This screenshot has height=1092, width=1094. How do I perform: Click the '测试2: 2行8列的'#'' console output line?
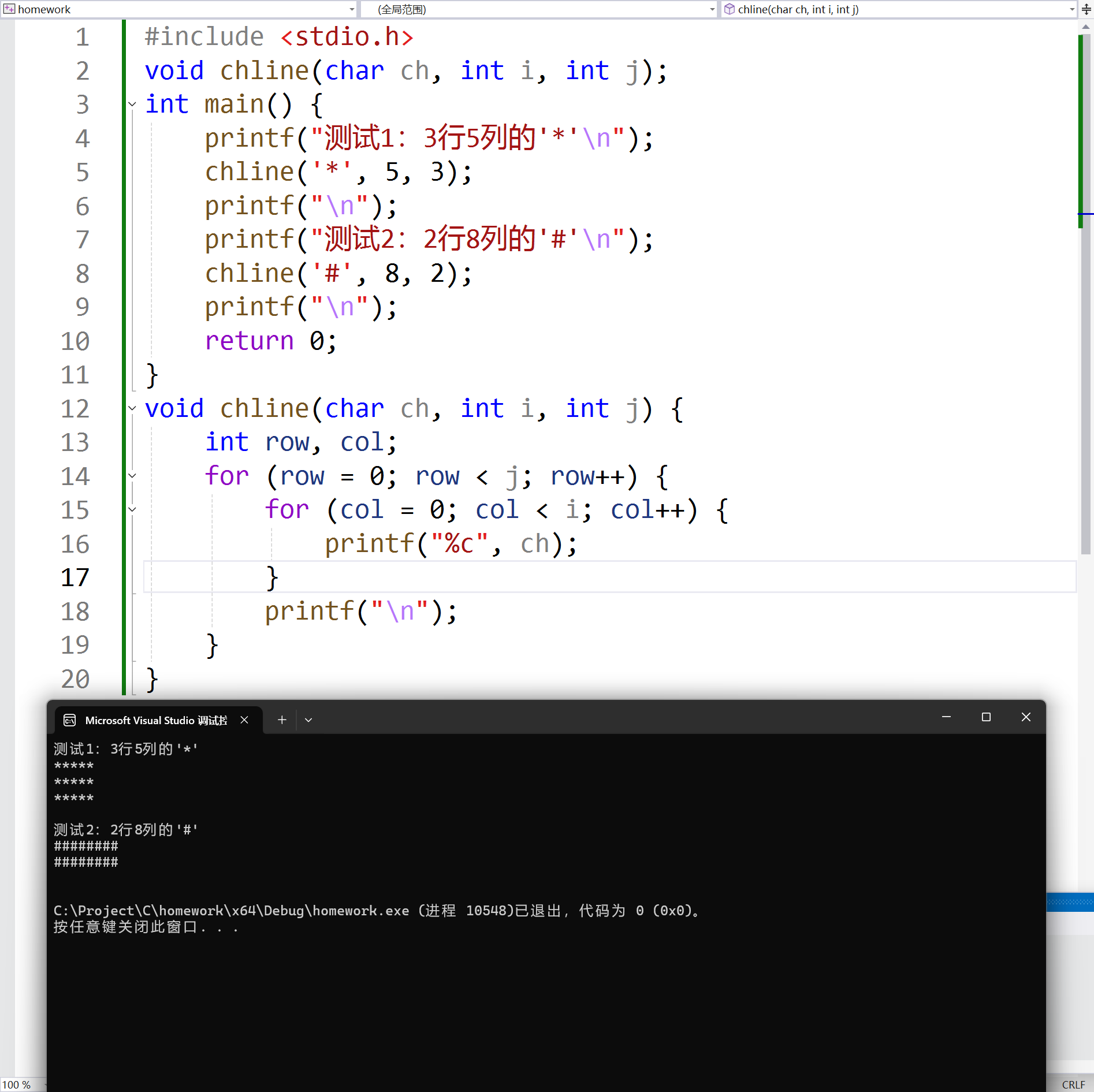click(126, 830)
